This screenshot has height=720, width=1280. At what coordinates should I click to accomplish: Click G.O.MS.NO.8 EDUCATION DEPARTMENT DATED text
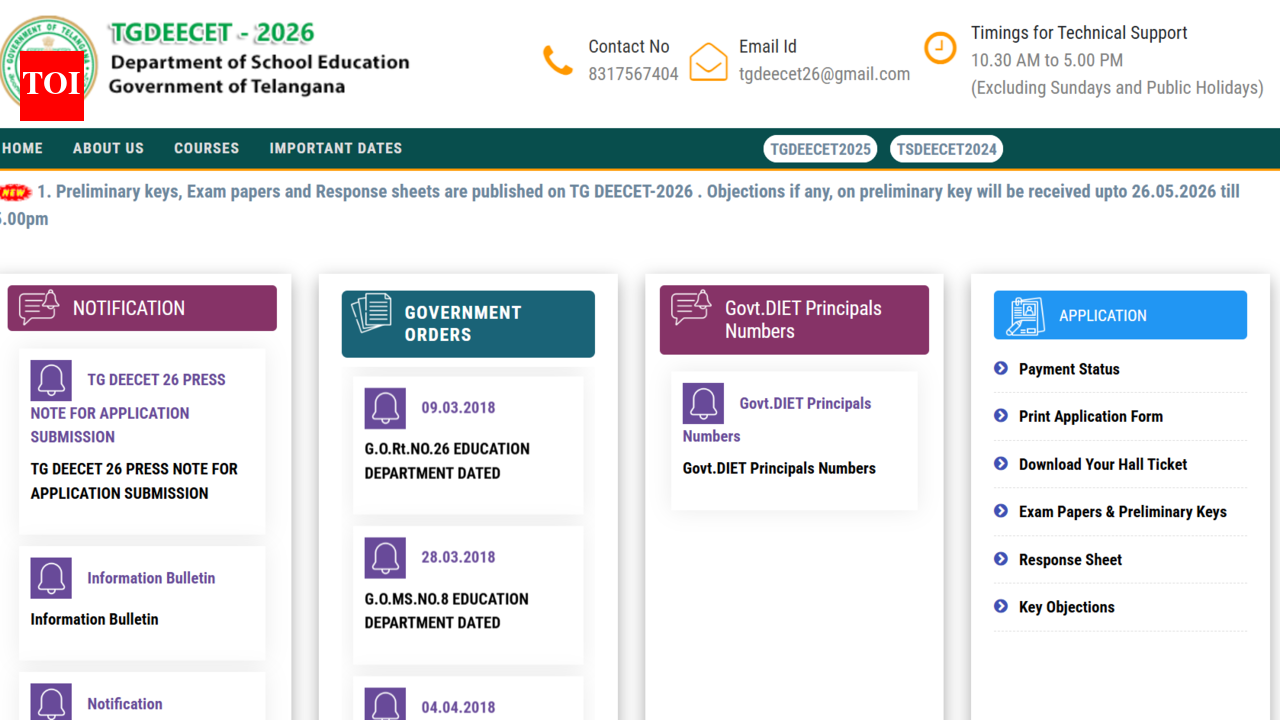coord(446,610)
